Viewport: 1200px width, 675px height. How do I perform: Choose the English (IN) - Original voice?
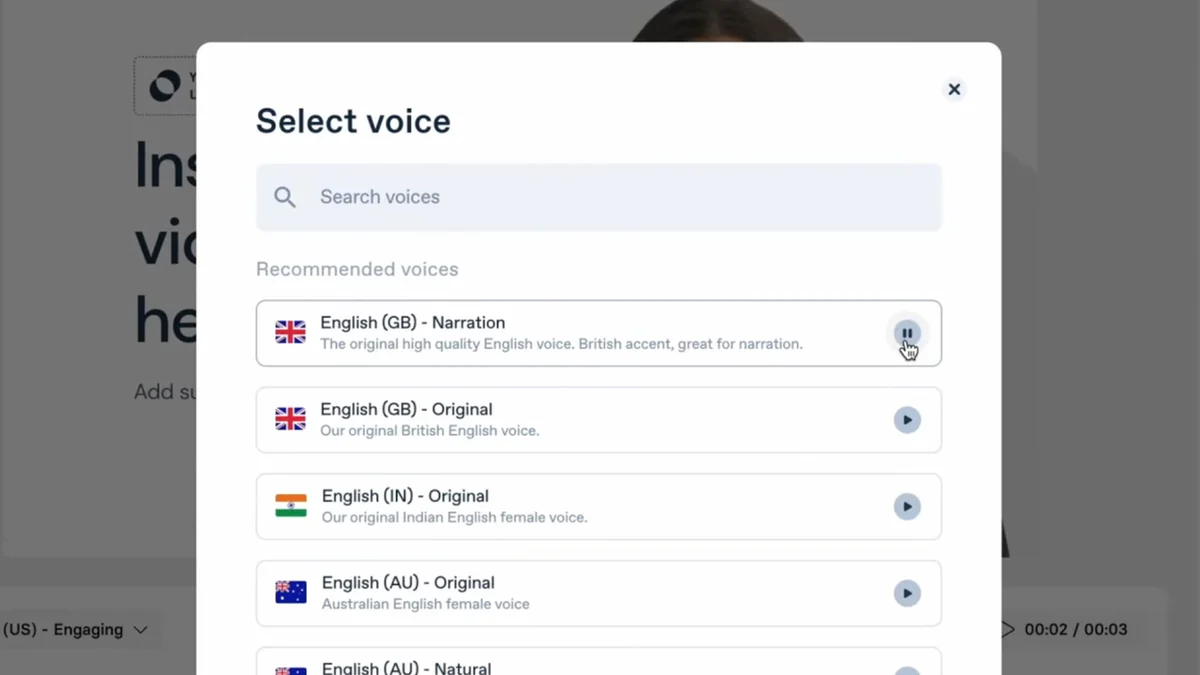560,507
